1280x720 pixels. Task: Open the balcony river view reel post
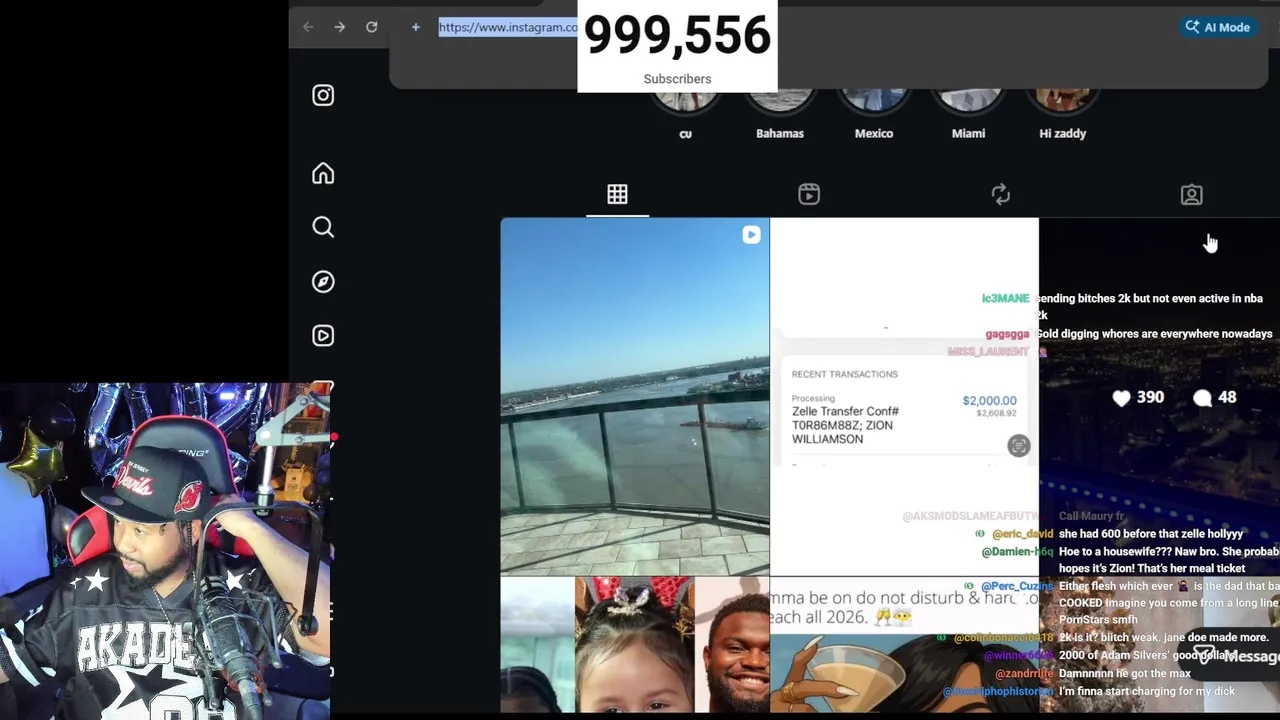coord(635,397)
